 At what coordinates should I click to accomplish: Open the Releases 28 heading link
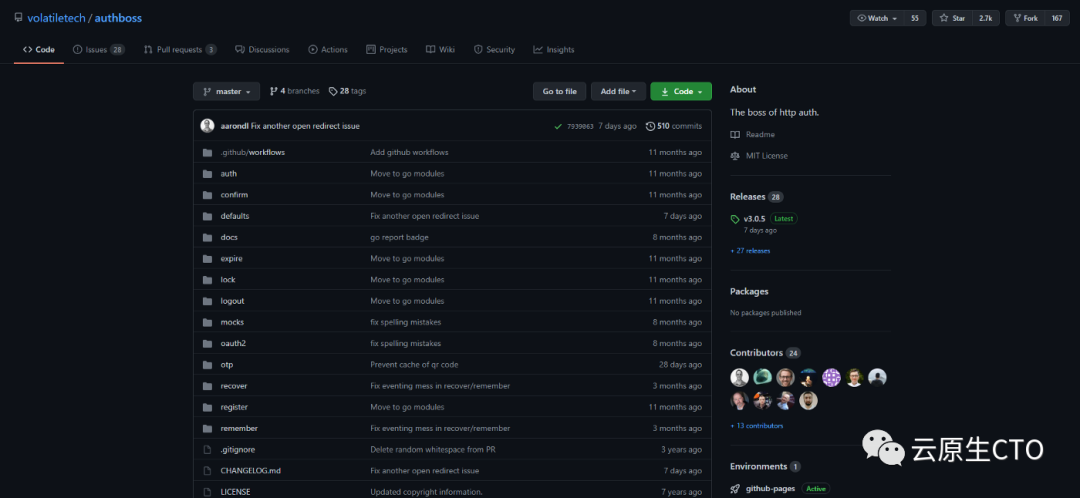point(756,197)
